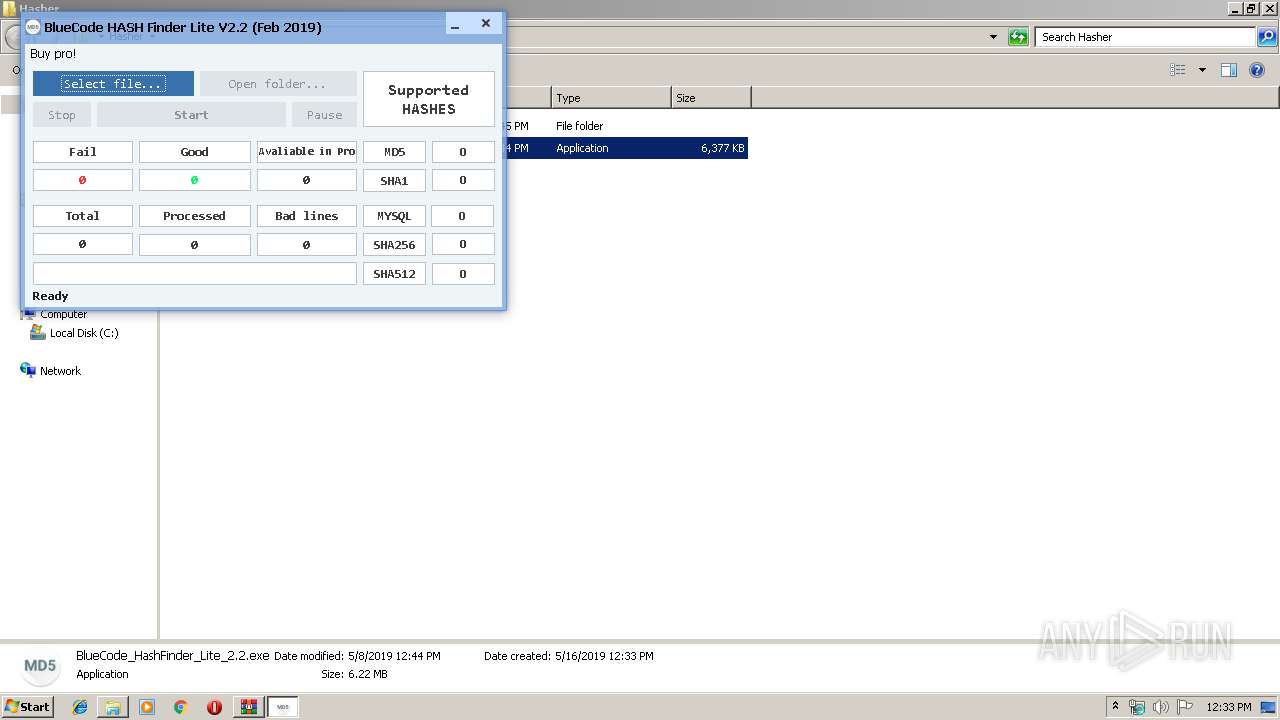Toggle the Explorer preview pane icon
The height and width of the screenshot is (720, 1280).
[x=1229, y=70]
